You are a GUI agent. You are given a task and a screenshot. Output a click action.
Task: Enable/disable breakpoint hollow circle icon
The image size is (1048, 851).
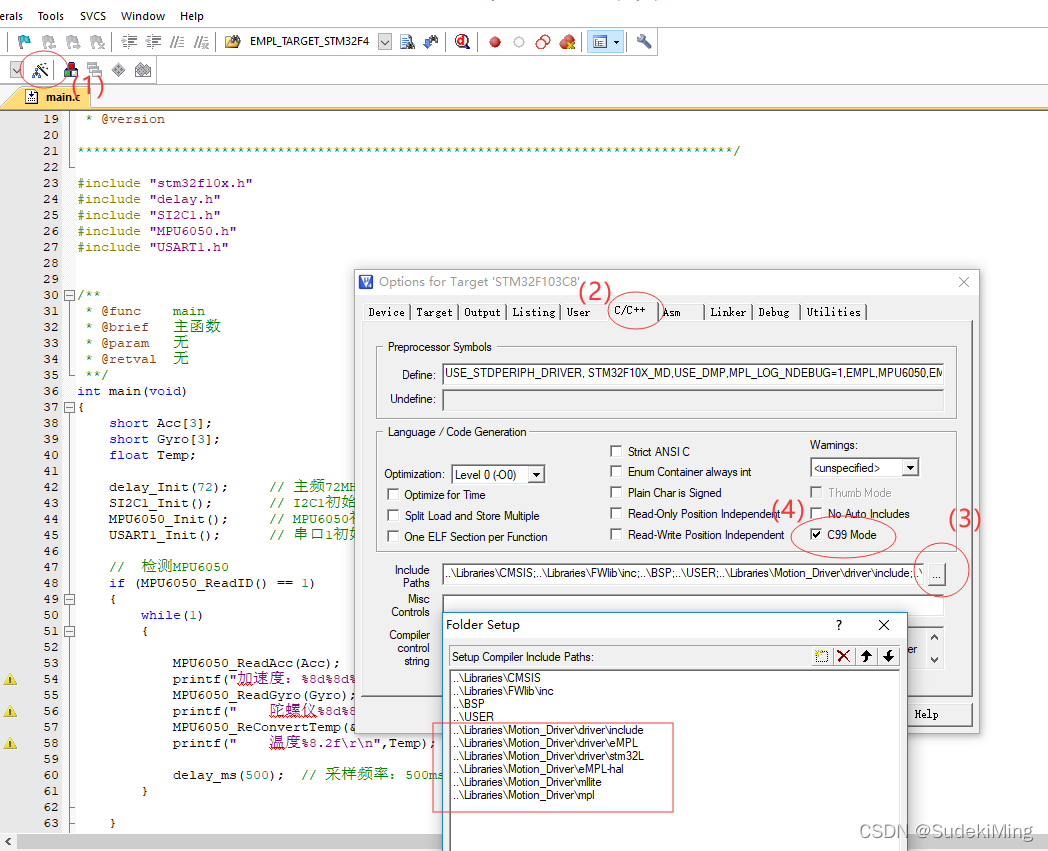pos(519,42)
